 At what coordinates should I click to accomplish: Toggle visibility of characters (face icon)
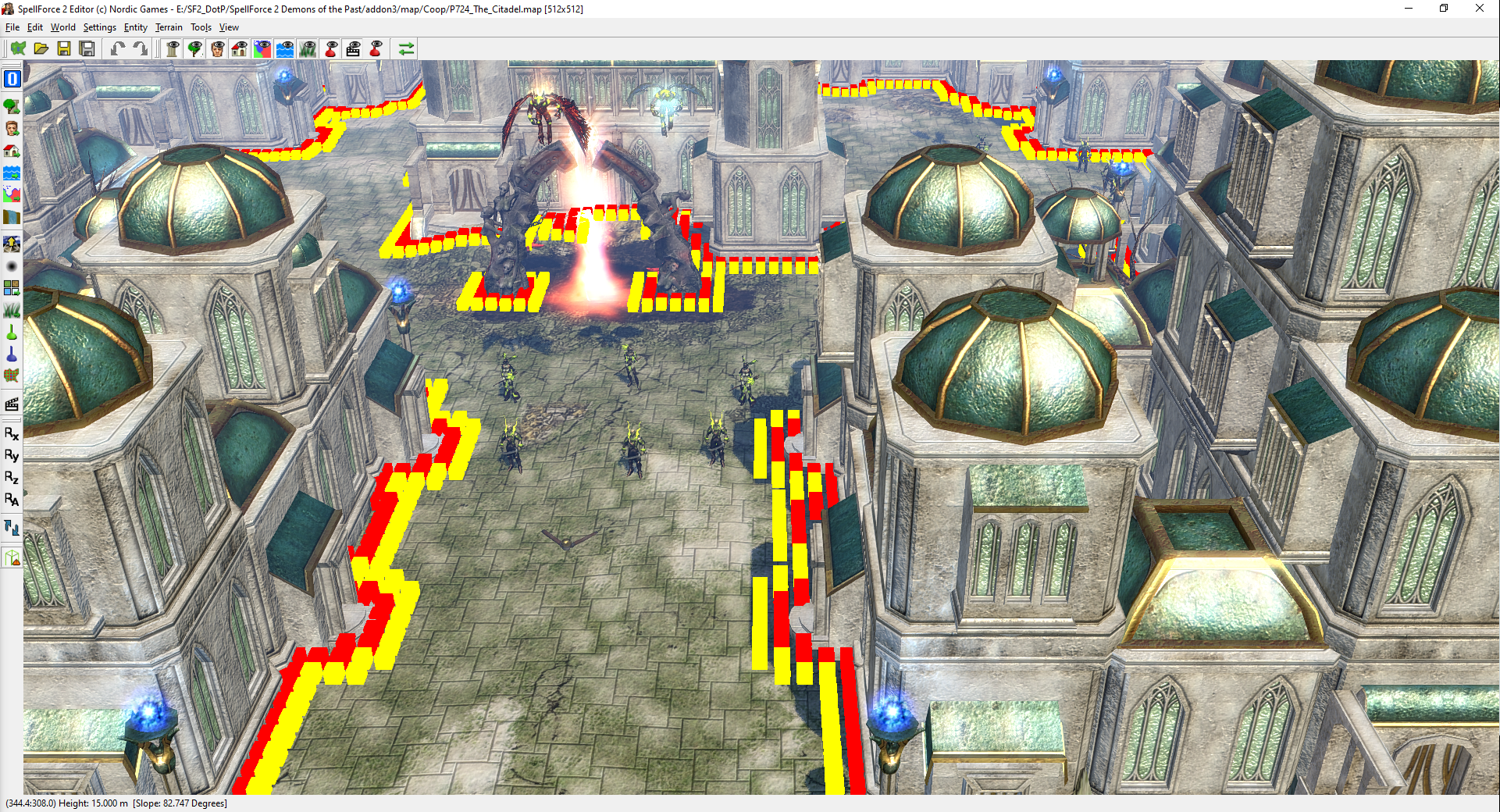pyautogui.click(x=217, y=49)
